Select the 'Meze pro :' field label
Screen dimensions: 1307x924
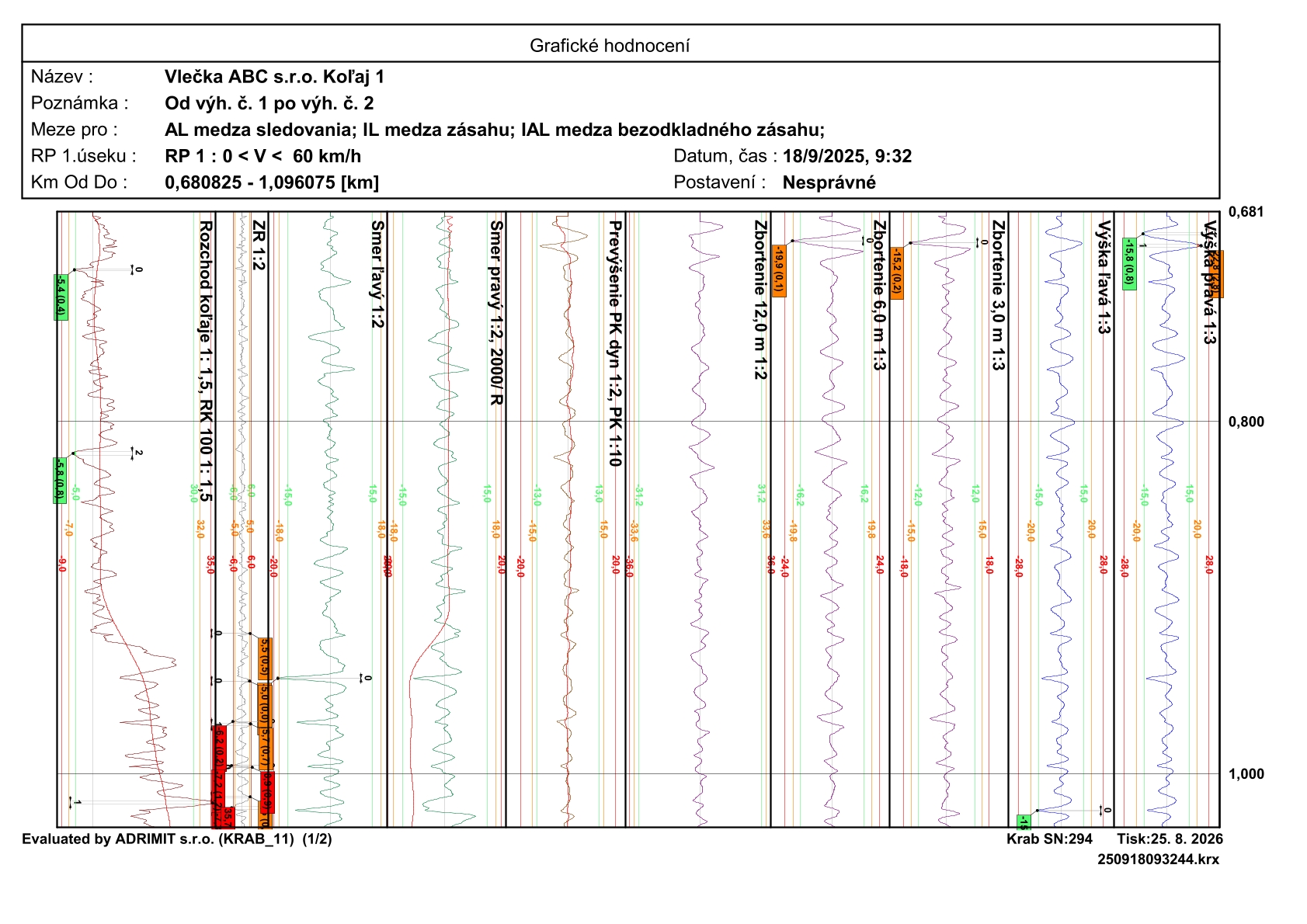[x=75, y=130]
